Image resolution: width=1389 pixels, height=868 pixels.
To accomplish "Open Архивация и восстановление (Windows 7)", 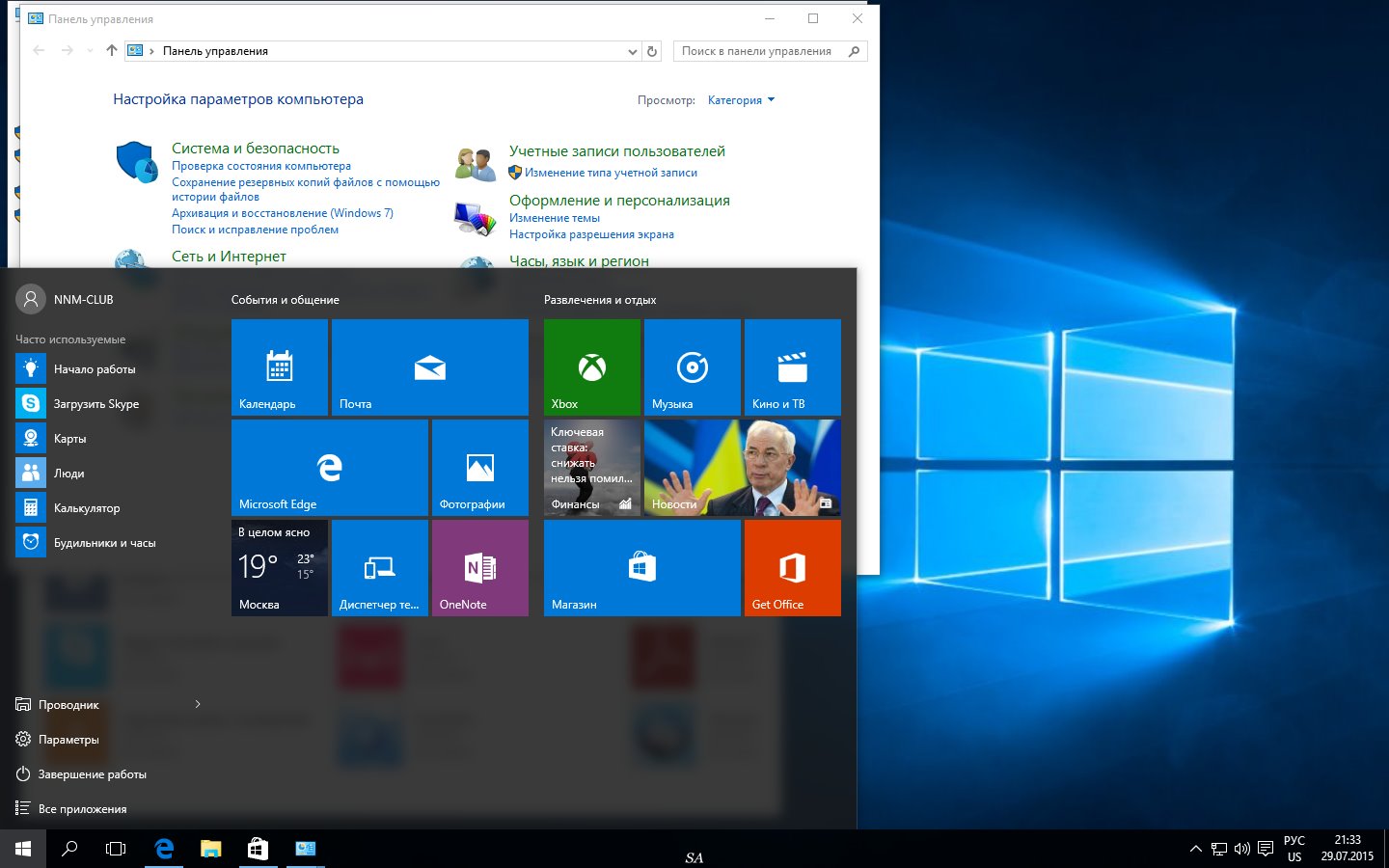I will coord(283,213).
